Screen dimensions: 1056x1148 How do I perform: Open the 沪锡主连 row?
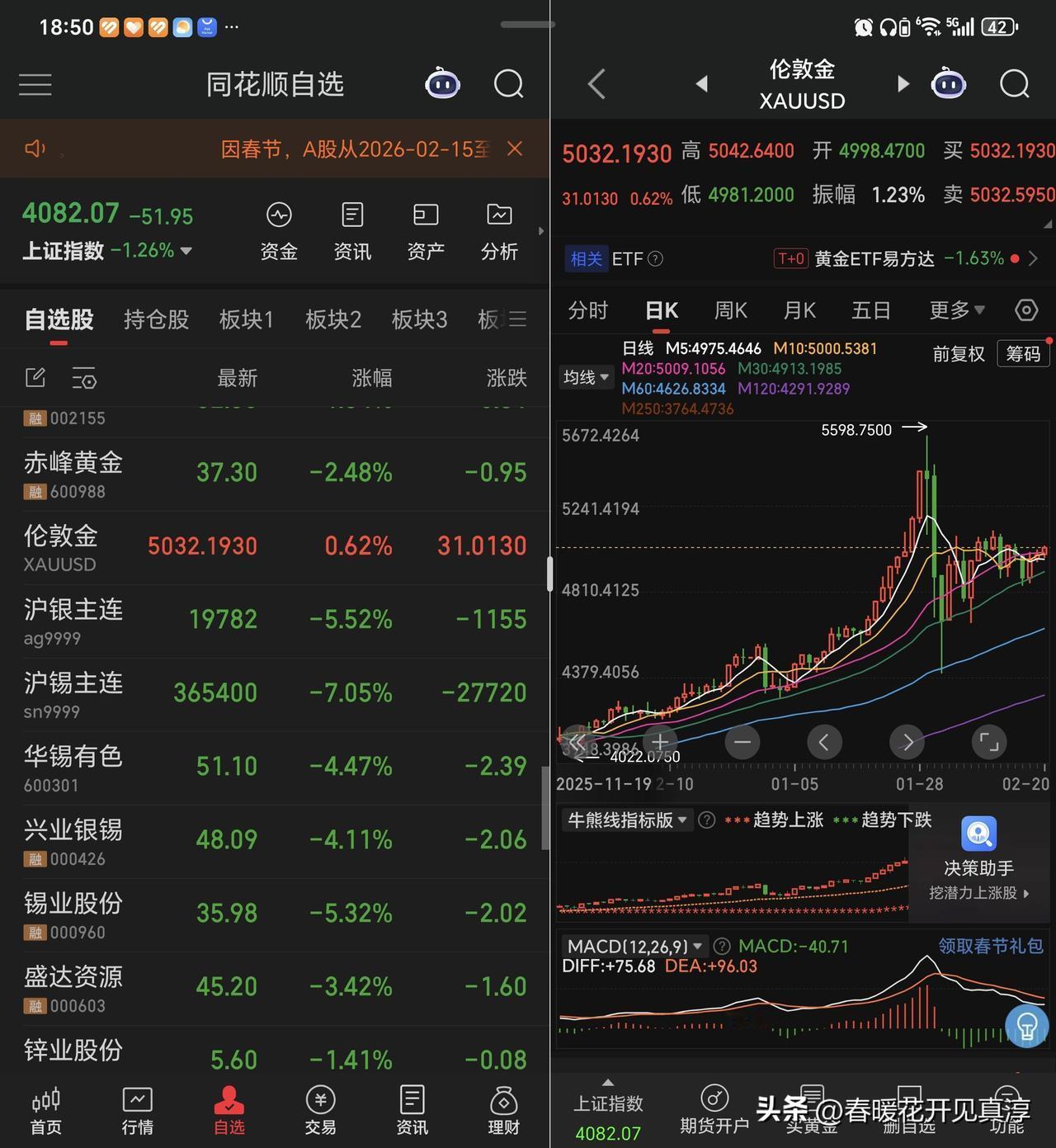(x=275, y=695)
